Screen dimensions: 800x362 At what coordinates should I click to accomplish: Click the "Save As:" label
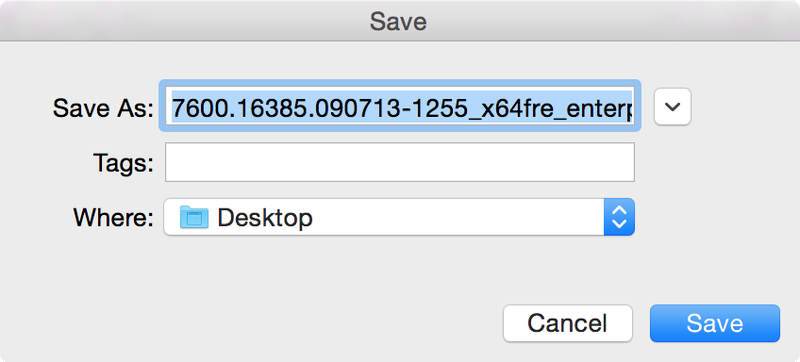[x=104, y=108]
